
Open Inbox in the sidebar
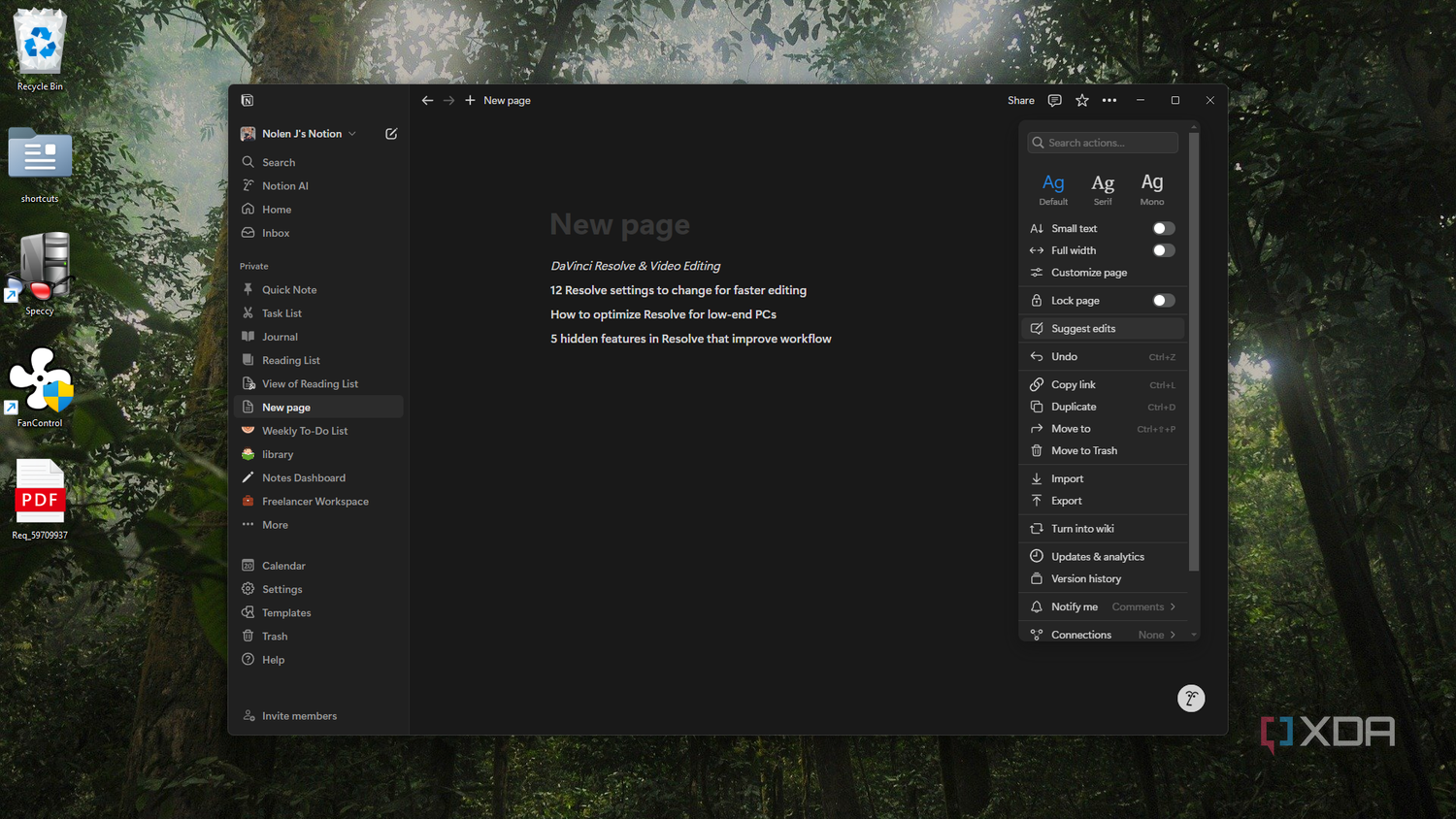(x=319, y=233)
